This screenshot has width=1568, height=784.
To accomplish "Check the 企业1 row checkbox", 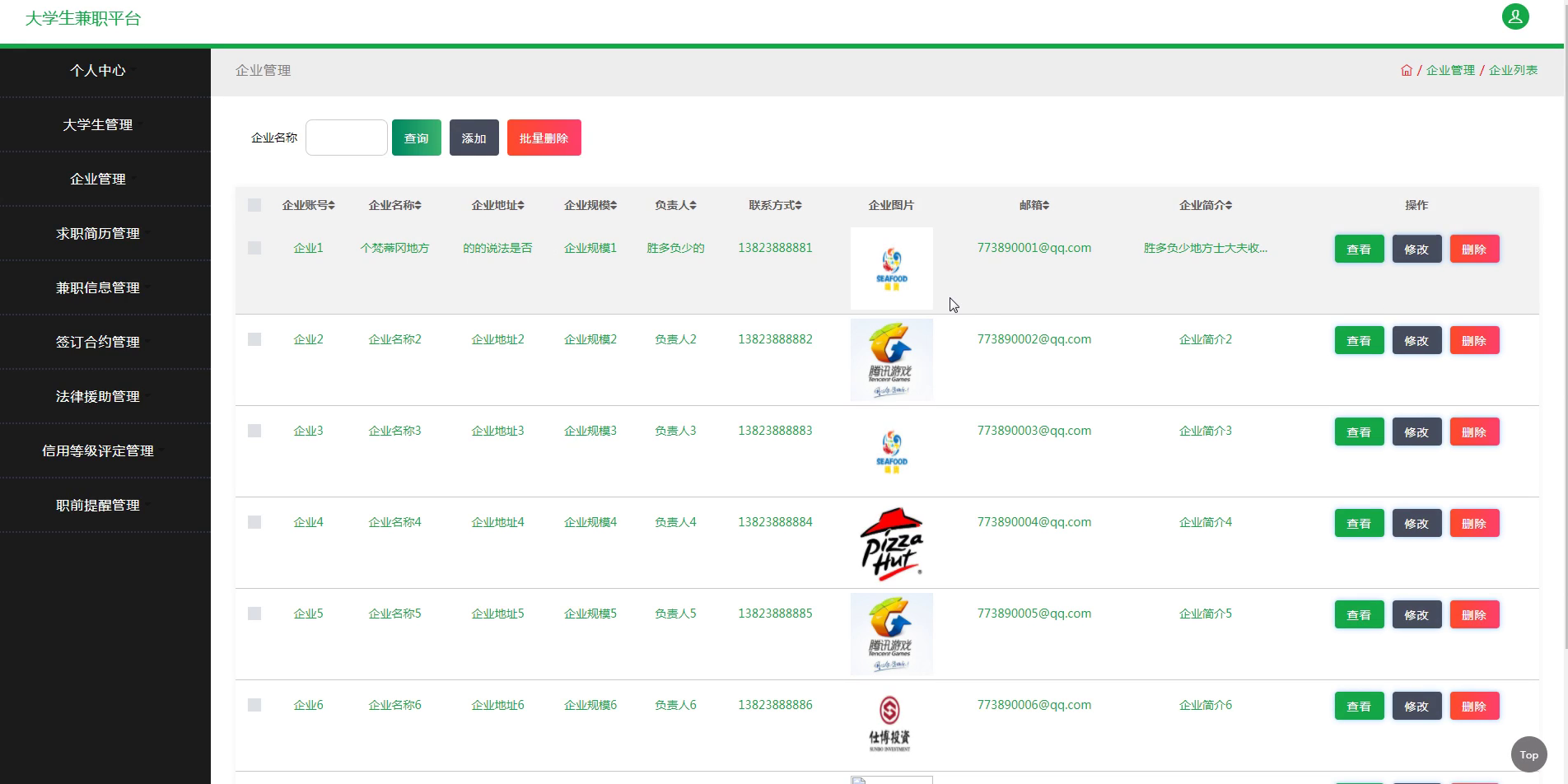I will (x=254, y=248).
